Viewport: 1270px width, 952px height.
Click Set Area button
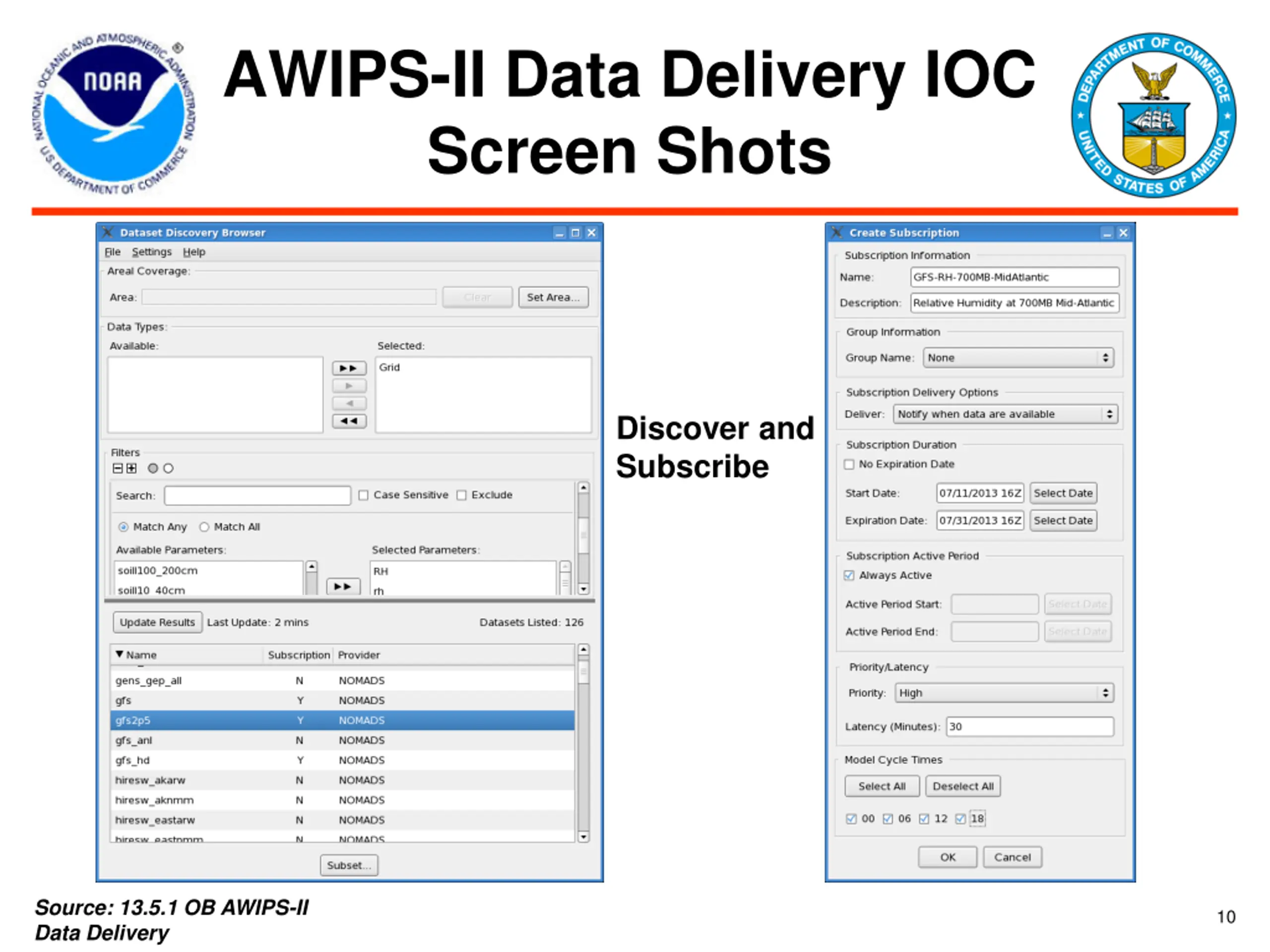[x=554, y=297]
